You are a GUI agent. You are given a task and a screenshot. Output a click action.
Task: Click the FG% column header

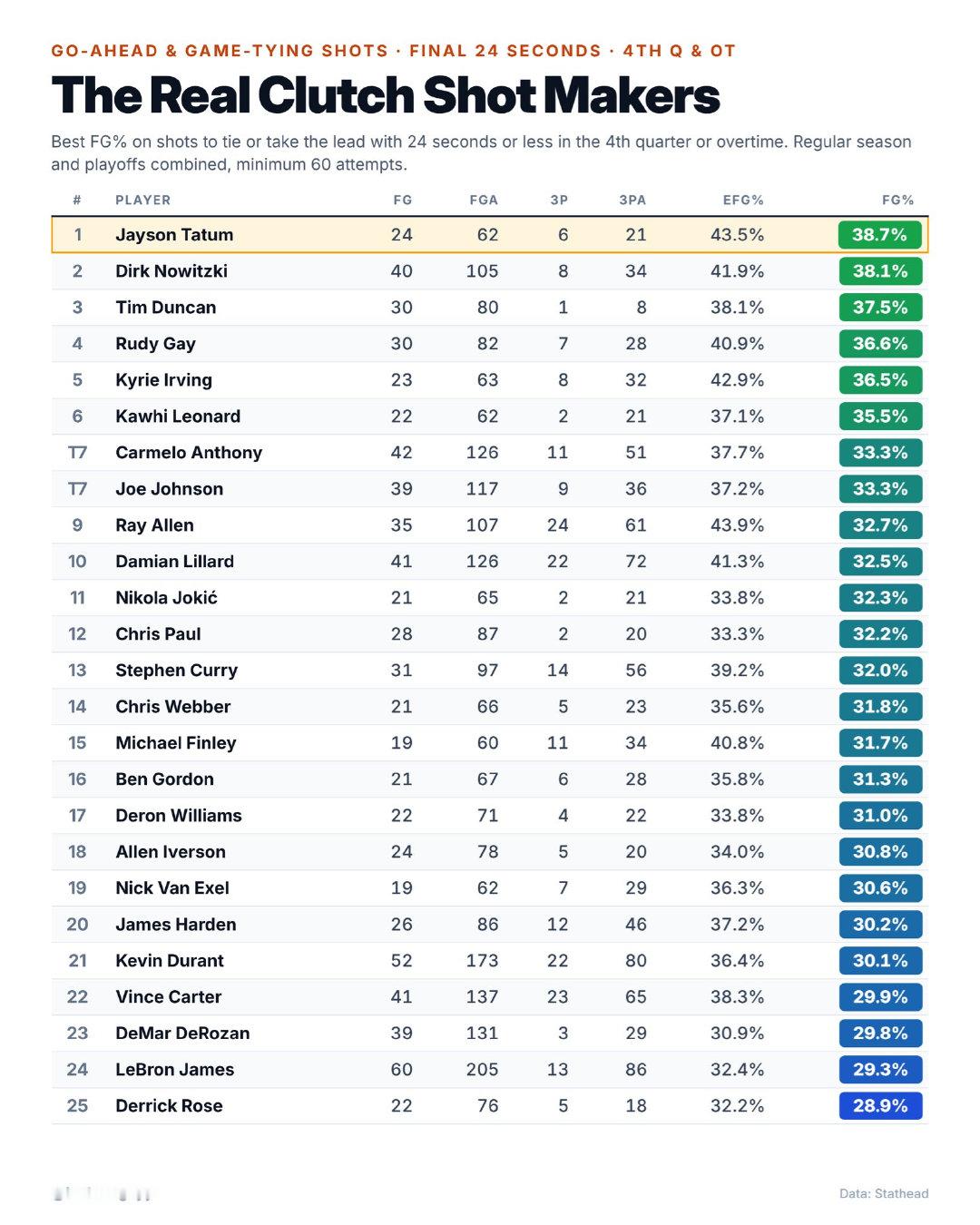coord(897,200)
